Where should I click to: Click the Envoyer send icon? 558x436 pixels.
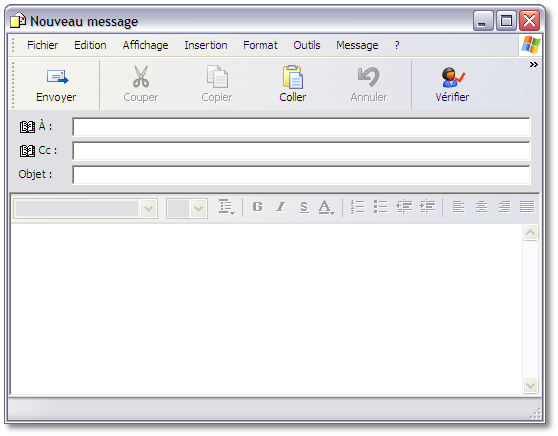(57, 77)
